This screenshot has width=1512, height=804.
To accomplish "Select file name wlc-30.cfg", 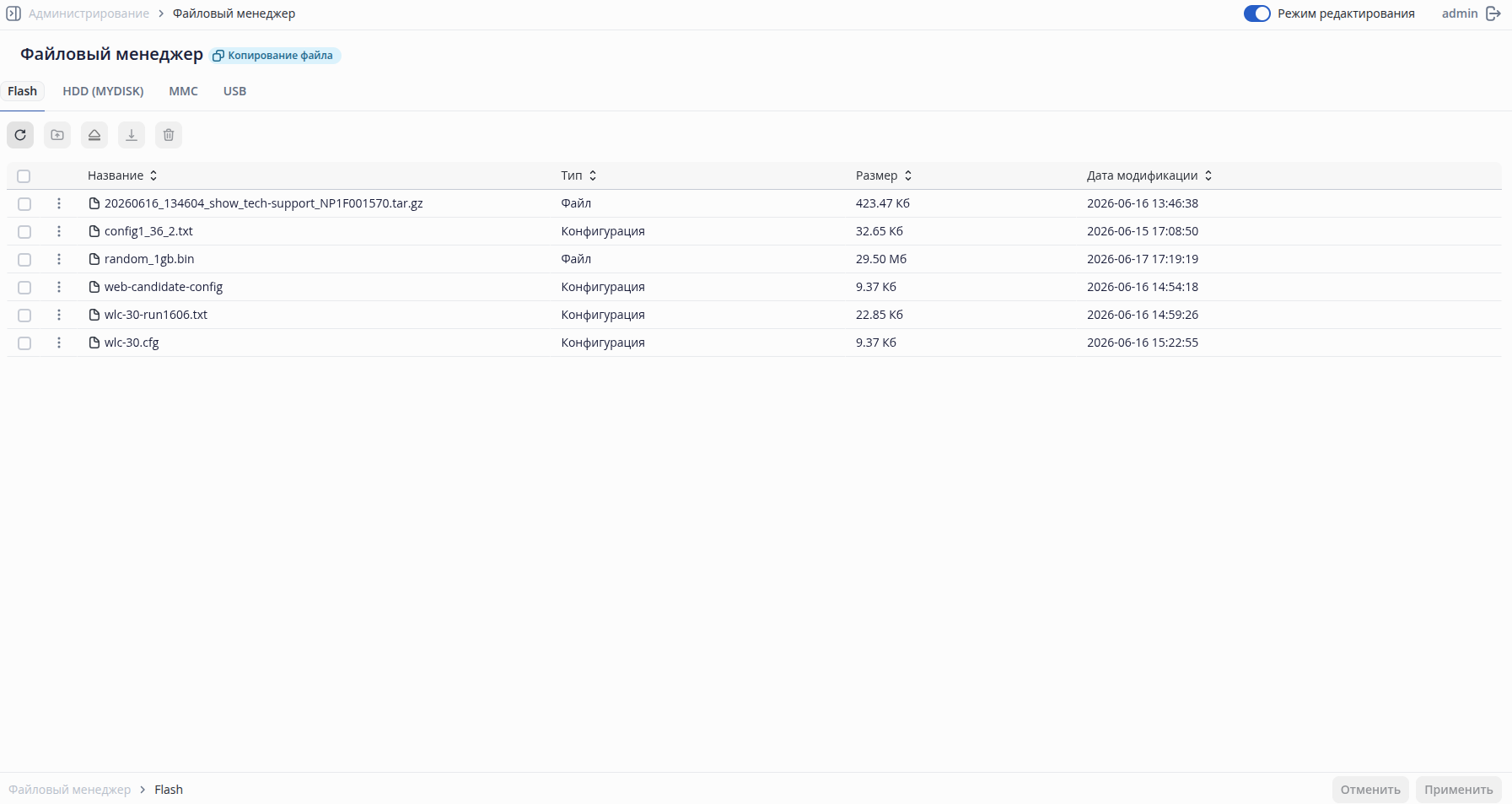I will click(132, 343).
